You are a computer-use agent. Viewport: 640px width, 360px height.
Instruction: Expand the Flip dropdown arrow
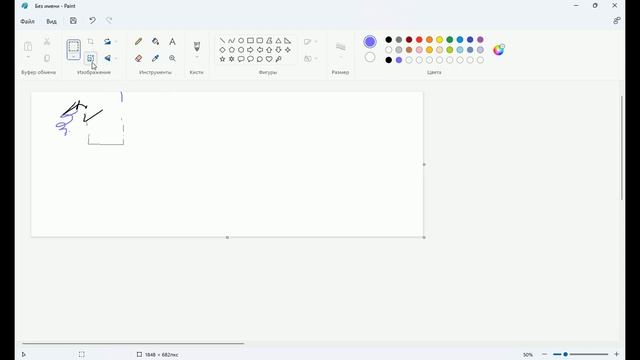tap(116, 58)
